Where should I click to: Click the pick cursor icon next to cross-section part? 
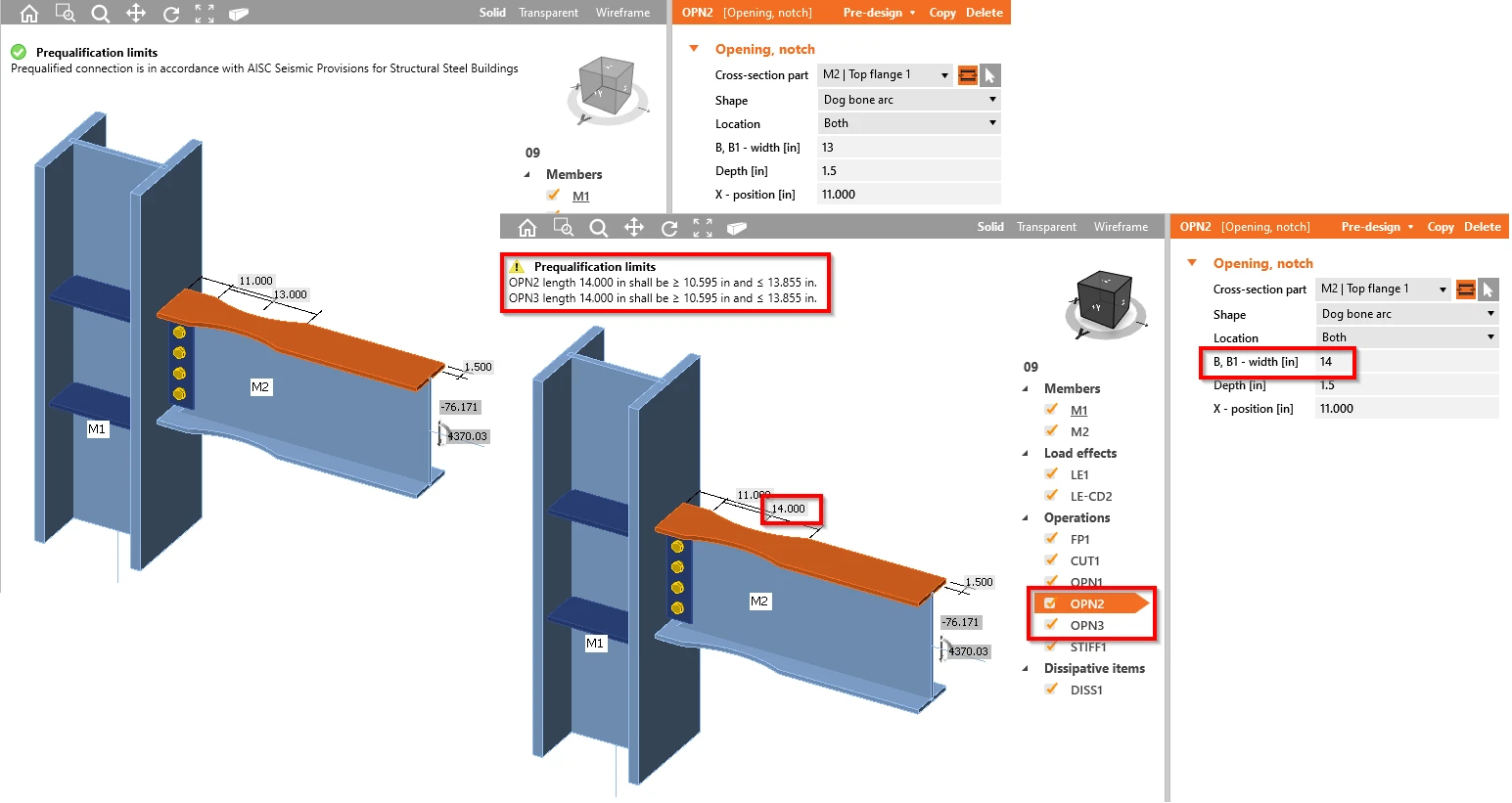(1488, 290)
